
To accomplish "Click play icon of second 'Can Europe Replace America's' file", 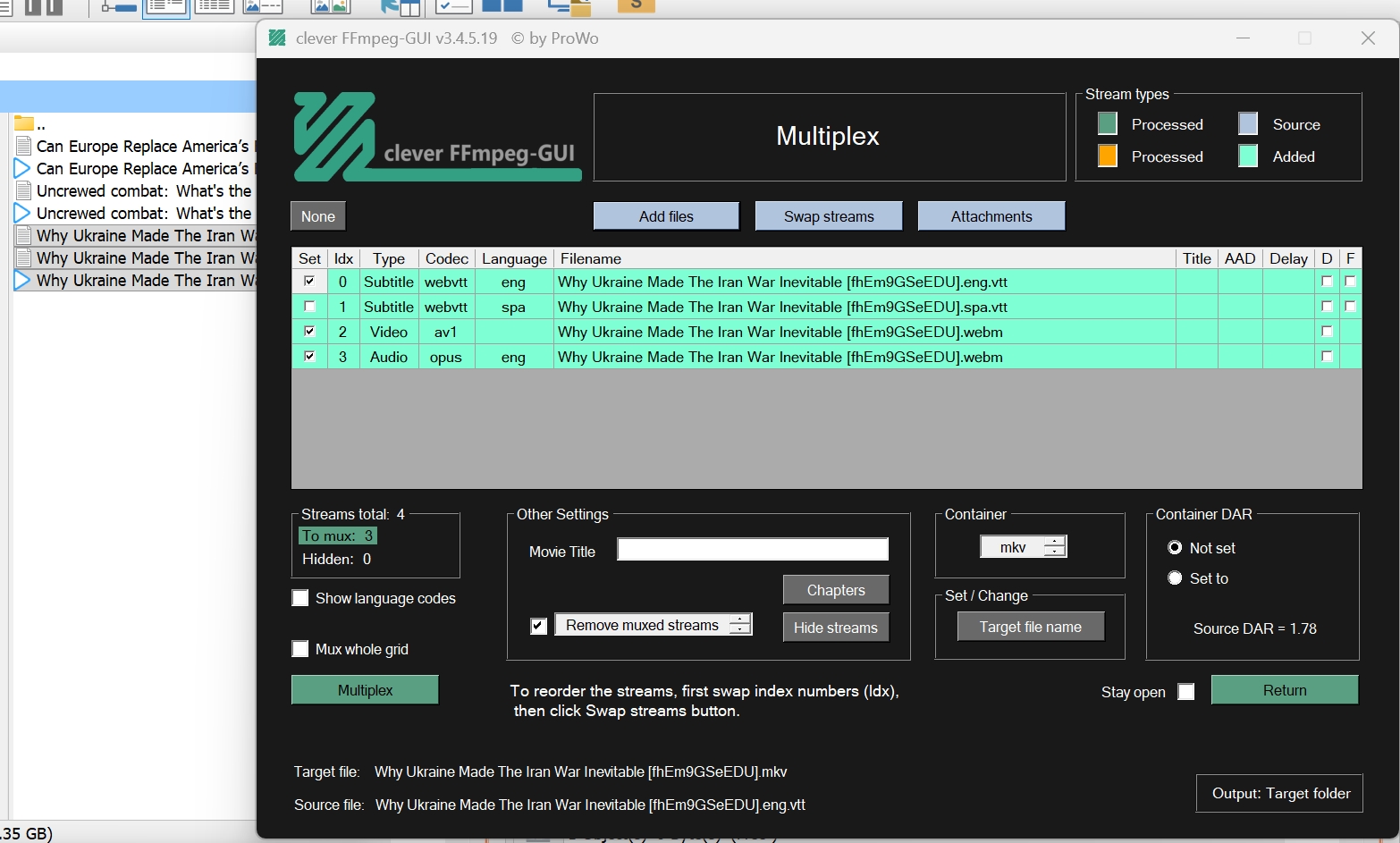I will click(x=22, y=168).
